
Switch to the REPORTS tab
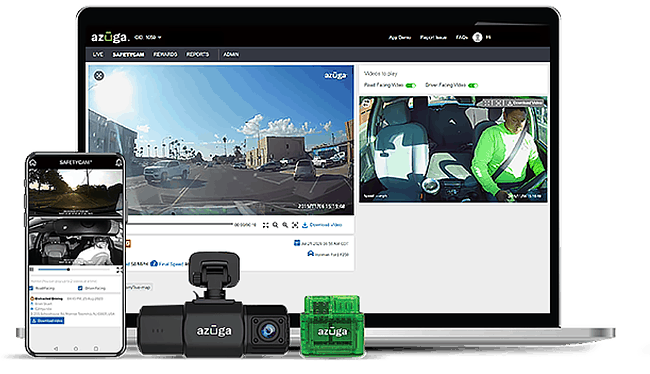(198, 54)
